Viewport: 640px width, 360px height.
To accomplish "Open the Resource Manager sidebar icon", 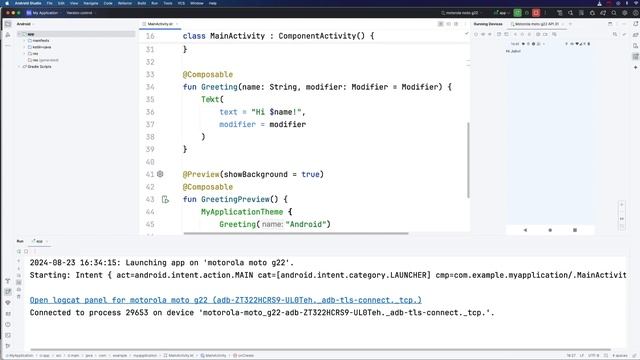I will coord(8,35).
